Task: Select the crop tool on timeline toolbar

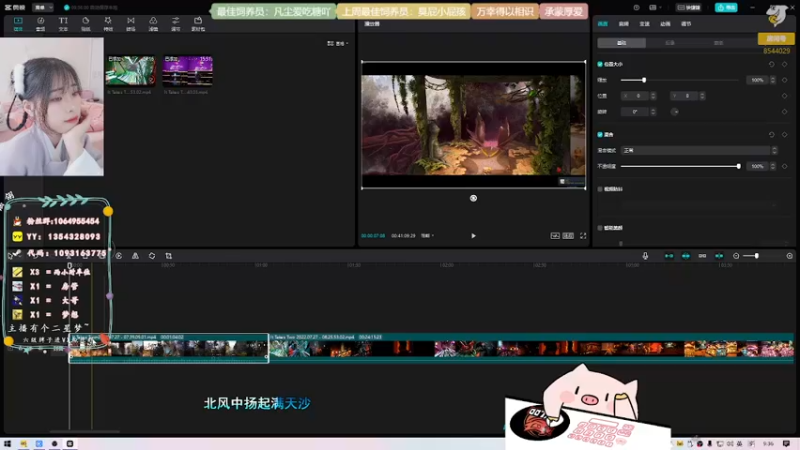Action: (168, 256)
